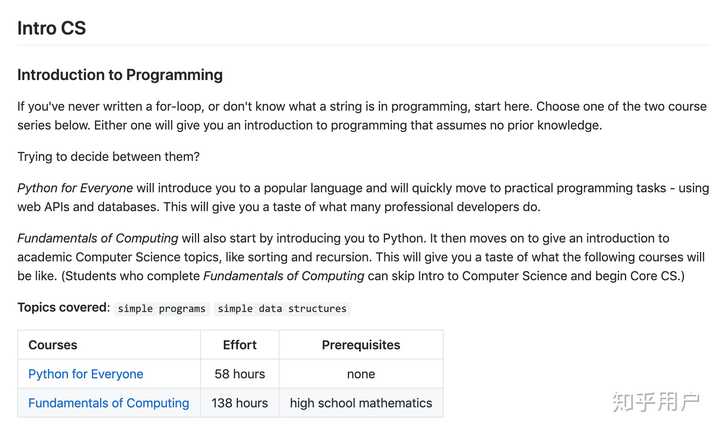This screenshot has height=427, width=720.
Task: Click the 'Trying to decide between them?' line
Action: click(x=108, y=157)
